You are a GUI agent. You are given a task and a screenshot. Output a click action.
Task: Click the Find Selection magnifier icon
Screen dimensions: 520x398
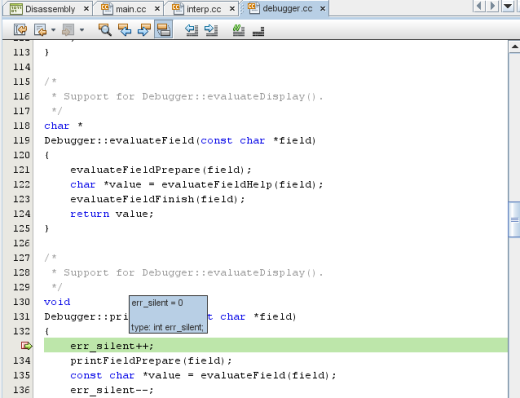[x=105, y=30]
